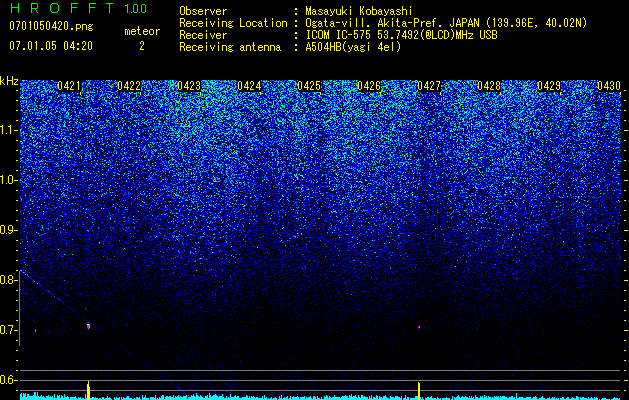
Task: Click the 0423 time marker
Action: [x=189, y=86]
